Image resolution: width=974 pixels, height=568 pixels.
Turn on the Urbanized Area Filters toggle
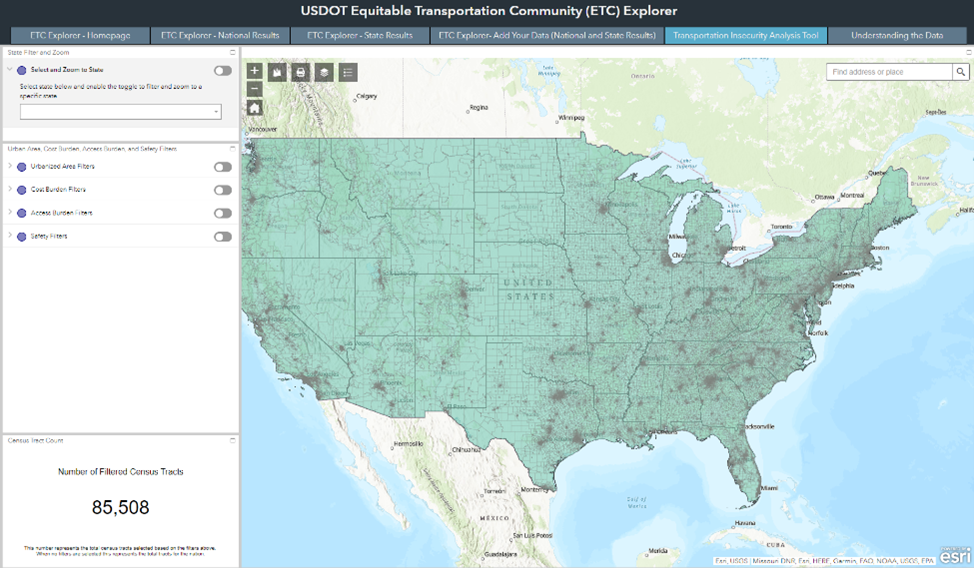222,167
